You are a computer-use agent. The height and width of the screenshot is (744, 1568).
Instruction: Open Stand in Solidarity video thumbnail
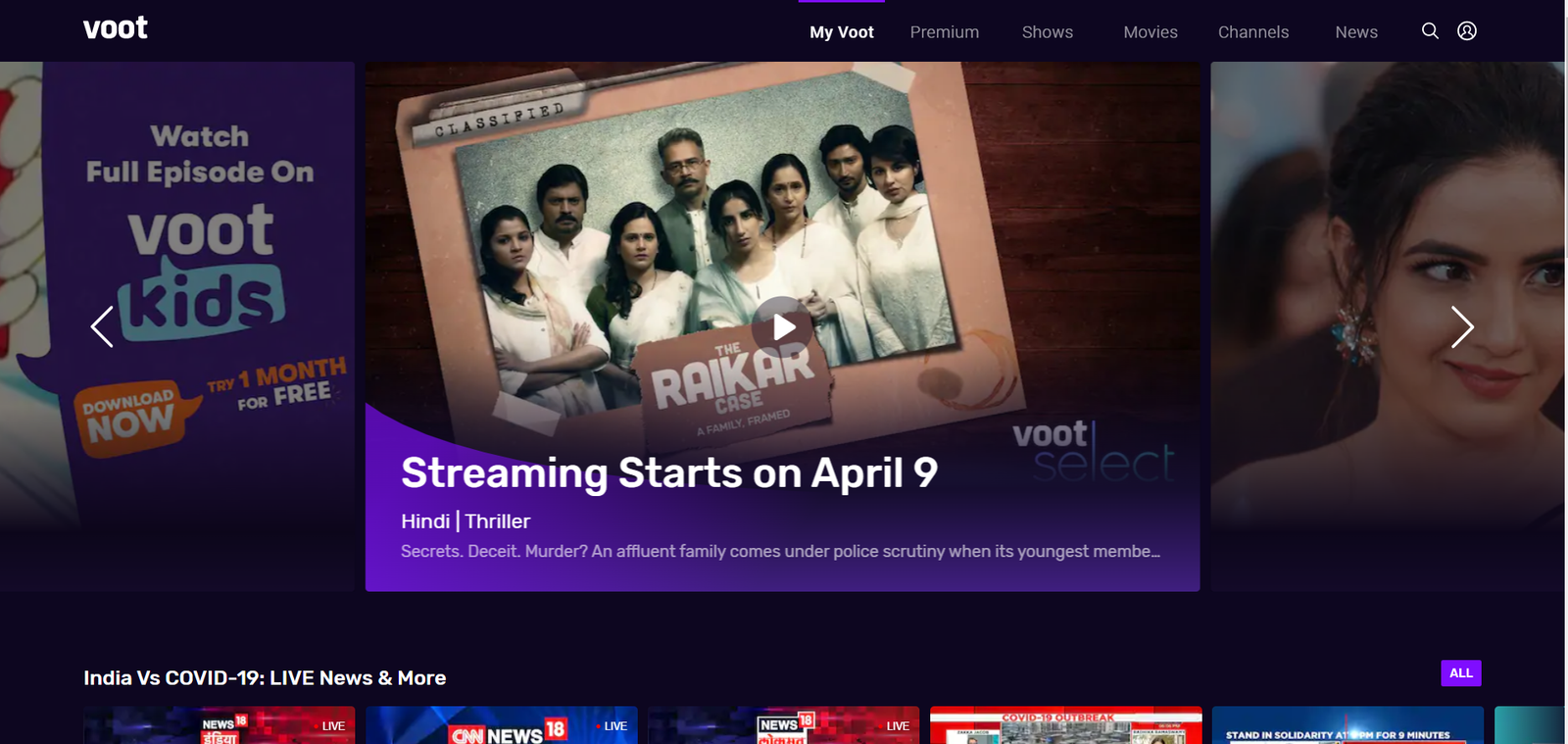[1347, 725]
